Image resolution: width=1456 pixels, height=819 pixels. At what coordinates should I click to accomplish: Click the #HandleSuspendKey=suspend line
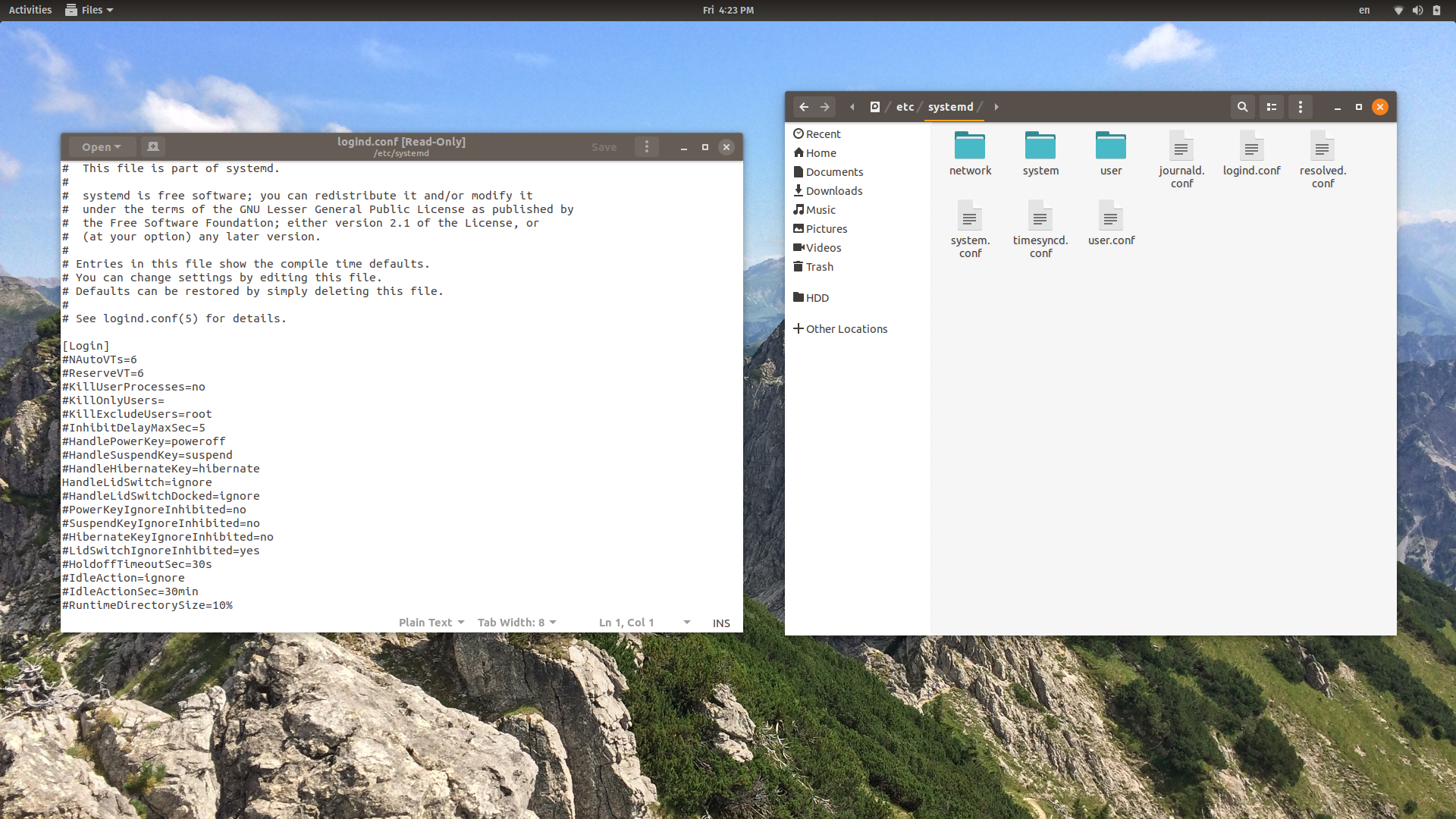tap(147, 455)
